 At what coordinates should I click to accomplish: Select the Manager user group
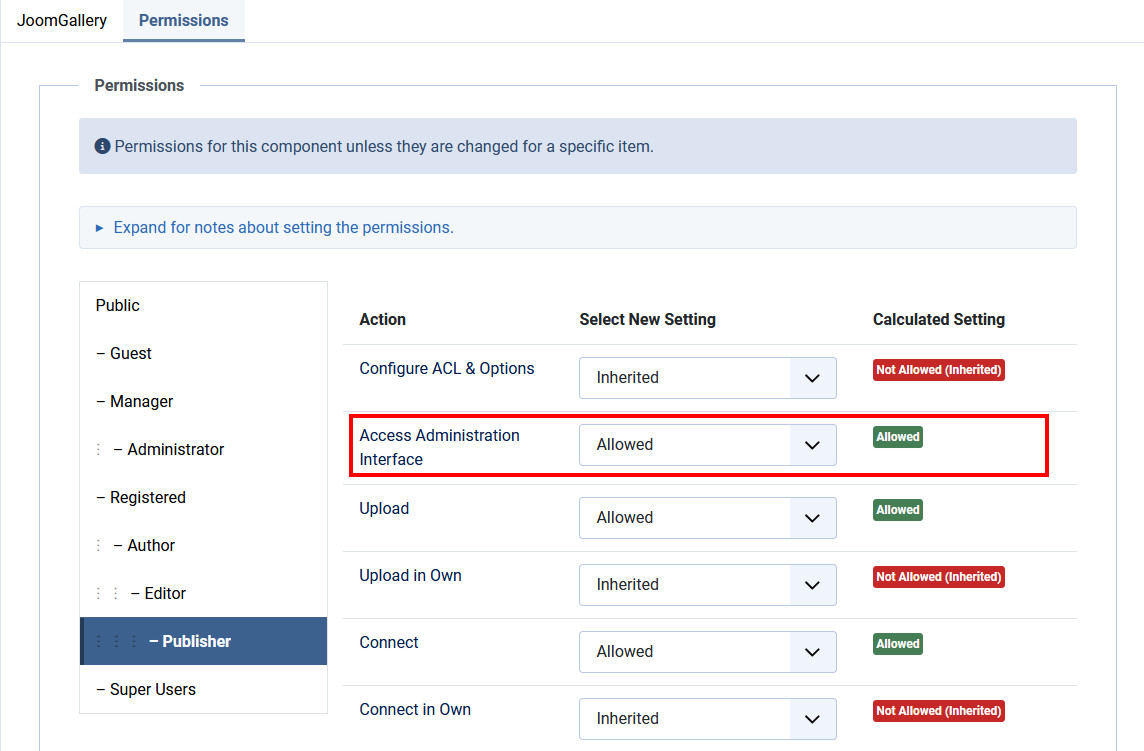pos(204,401)
